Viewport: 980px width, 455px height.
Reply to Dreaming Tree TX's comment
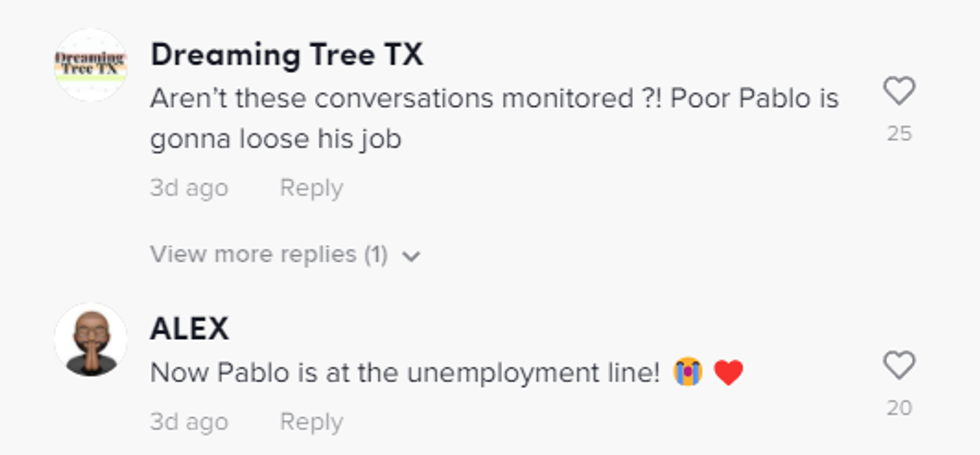coord(311,188)
